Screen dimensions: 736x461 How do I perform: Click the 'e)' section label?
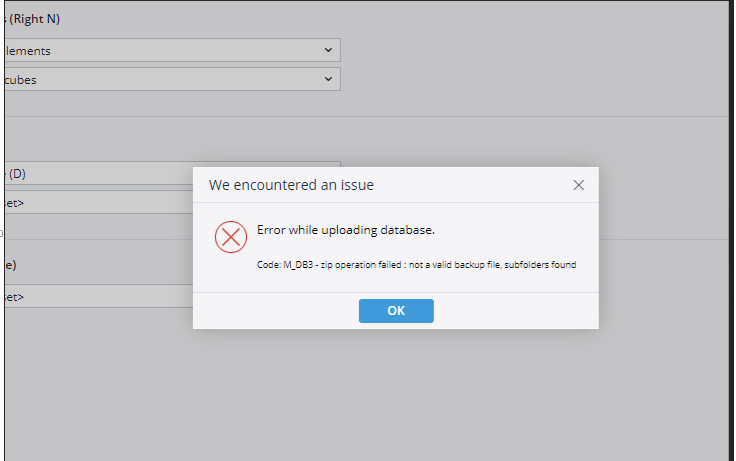[x=10, y=265]
